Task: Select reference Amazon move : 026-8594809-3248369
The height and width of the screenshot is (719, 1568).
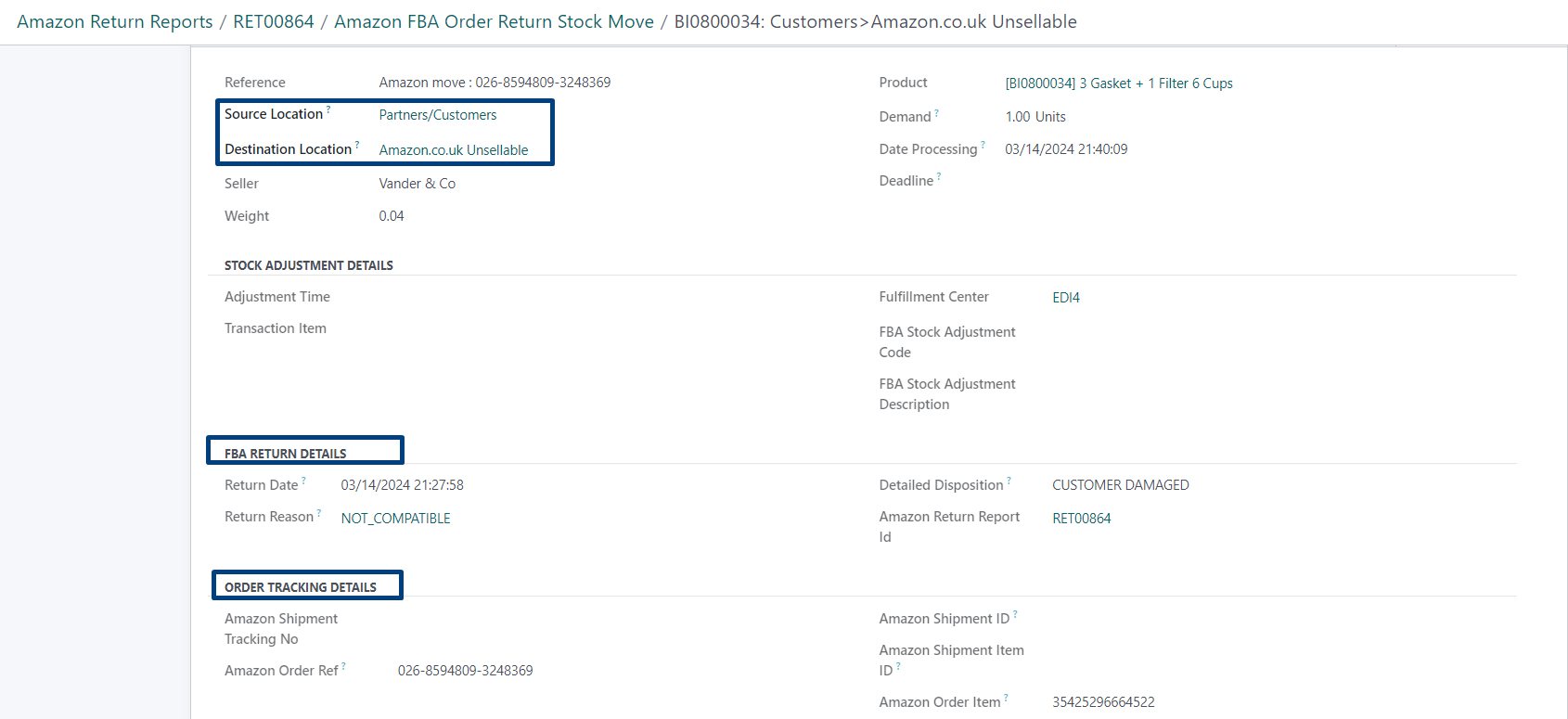Action: [495, 83]
